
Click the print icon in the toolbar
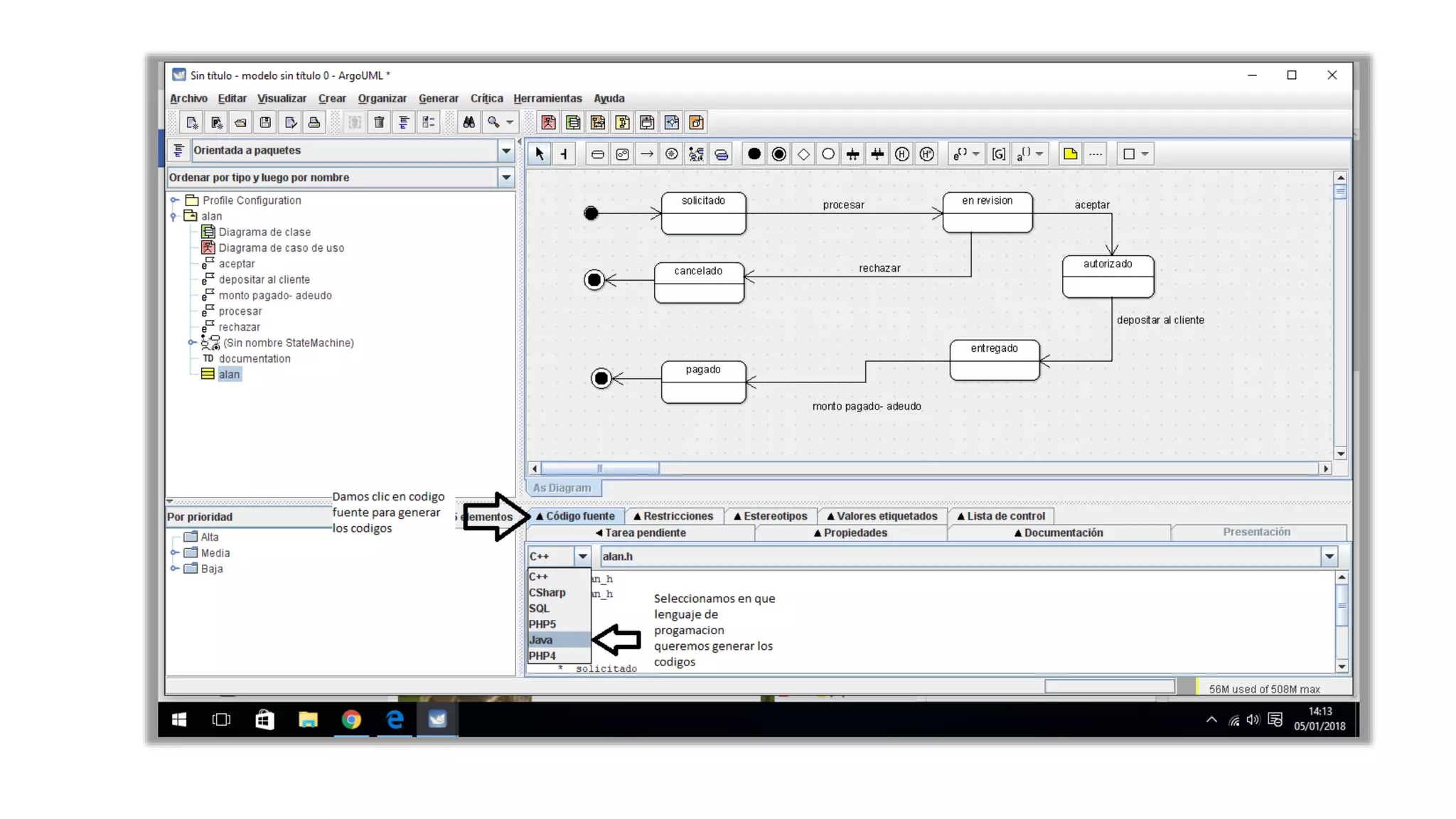(x=314, y=122)
